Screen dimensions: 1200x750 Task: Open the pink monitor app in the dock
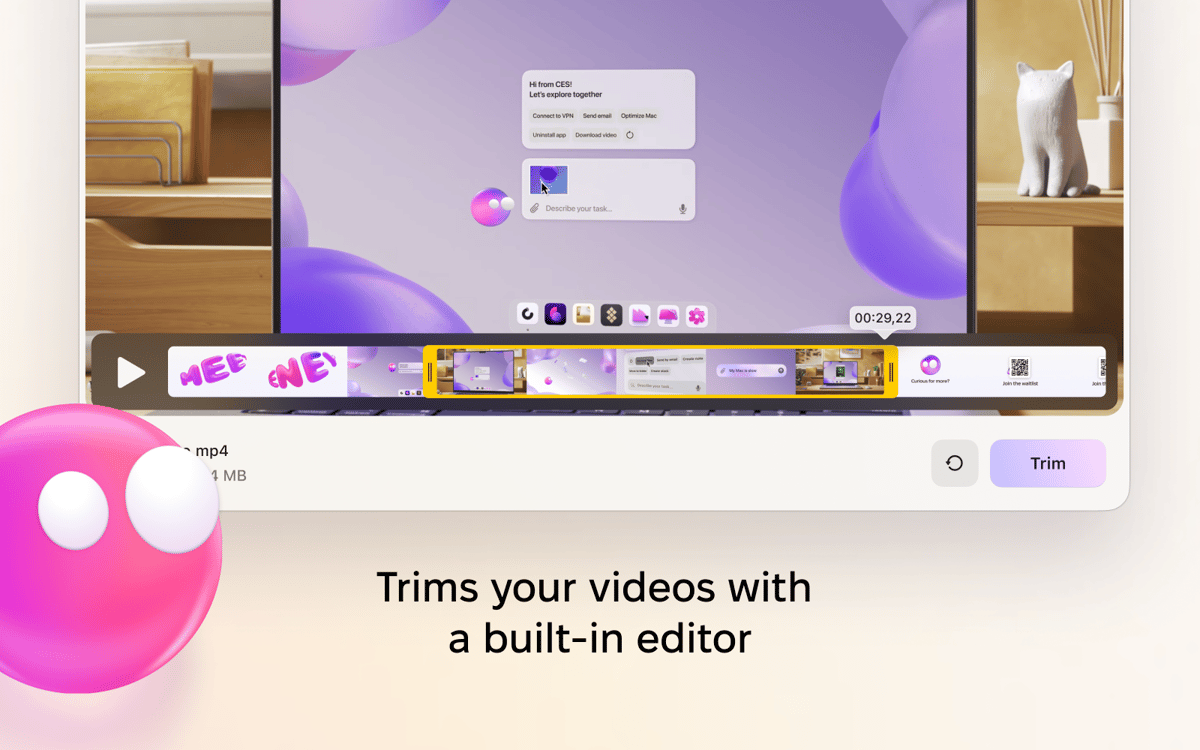(668, 316)
